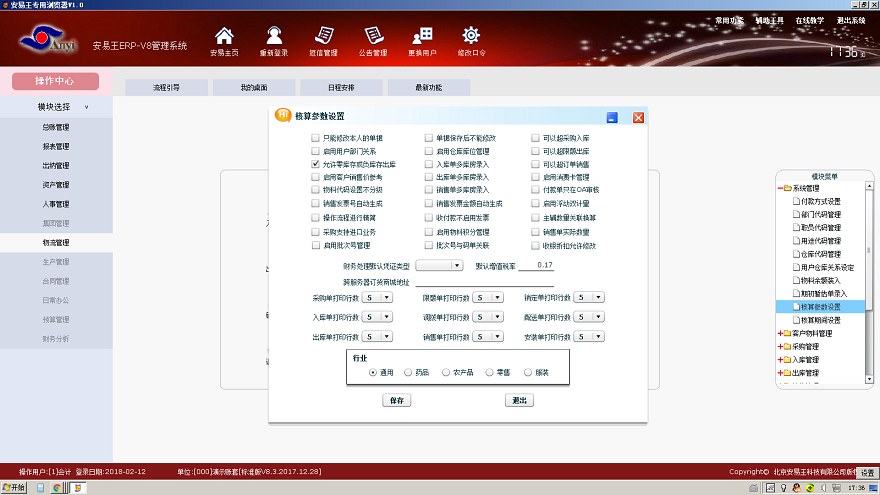The width and height of the screenshot is (880, 495).
Task: Click 退出 button in dialog
Action: [x=519, y=400]
